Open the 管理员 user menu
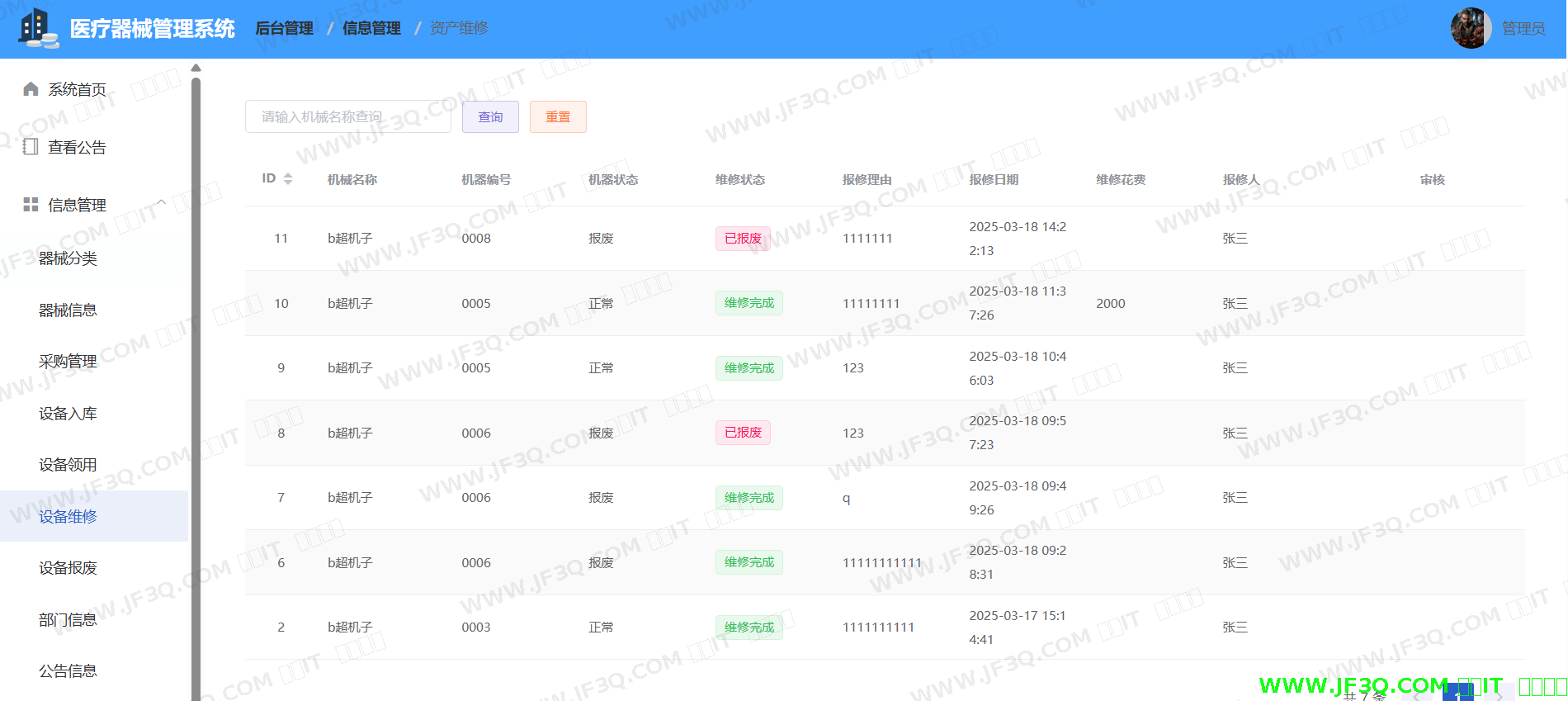Viewport: 1568px width, 701px height. click(x=1523, y=29)
